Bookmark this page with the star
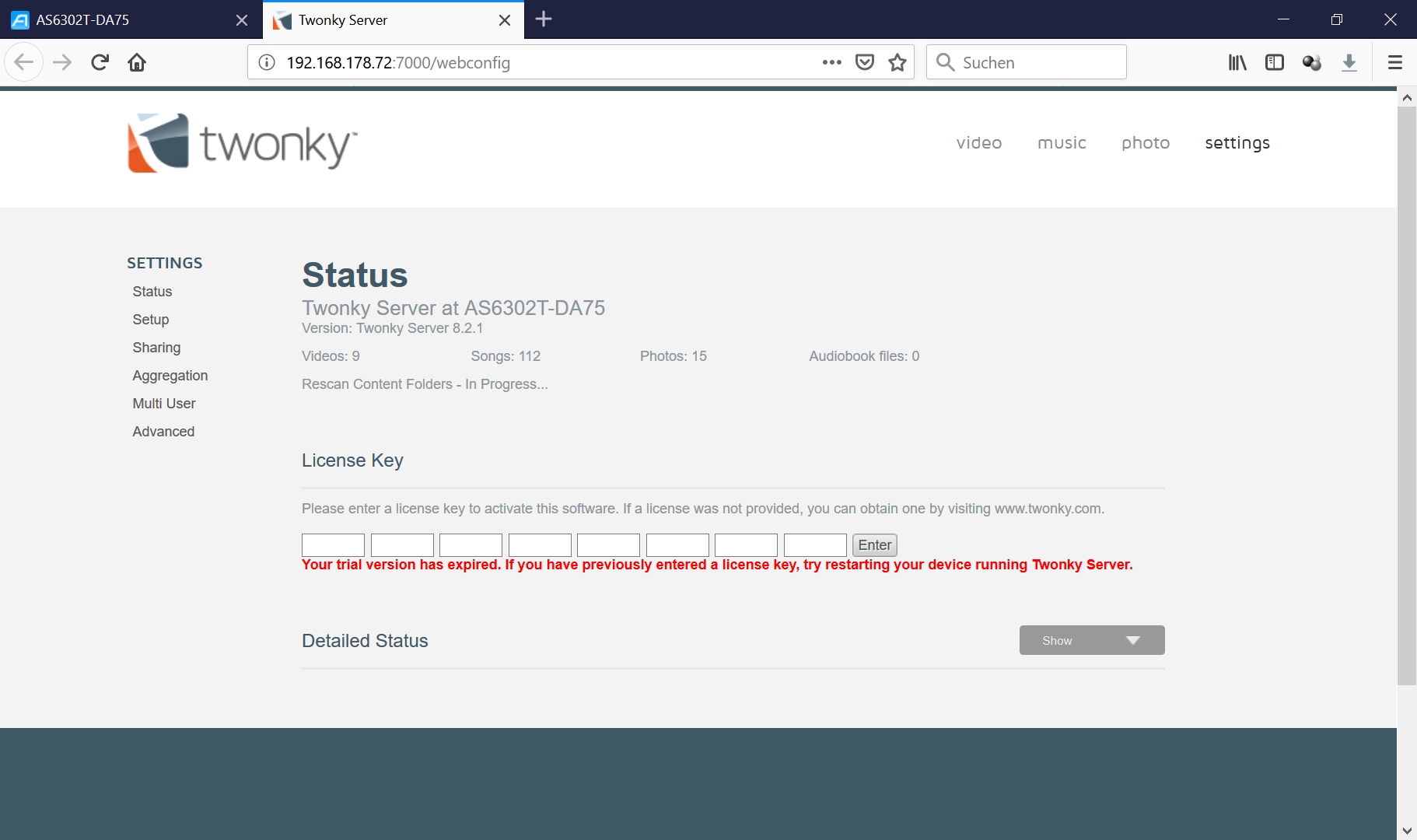This screenshot has width=1417, height=840. (x=897, y=62)
